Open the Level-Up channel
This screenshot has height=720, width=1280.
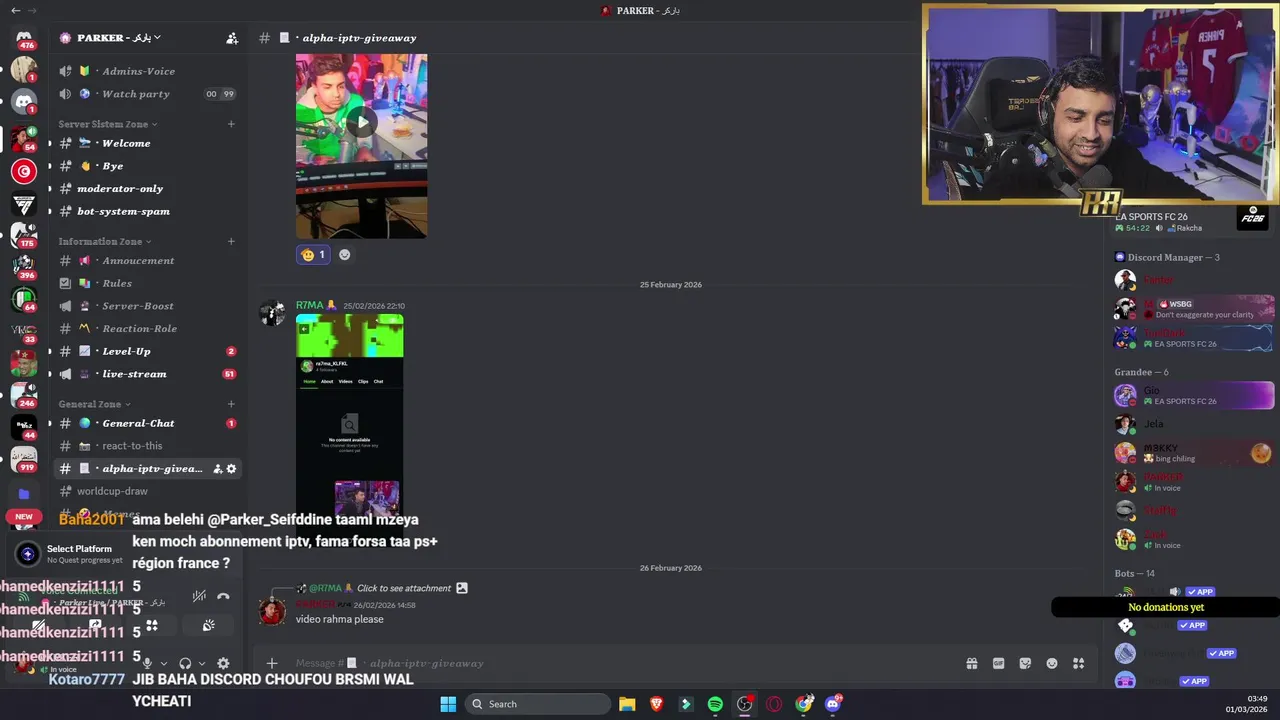click(x=147, y=351)
